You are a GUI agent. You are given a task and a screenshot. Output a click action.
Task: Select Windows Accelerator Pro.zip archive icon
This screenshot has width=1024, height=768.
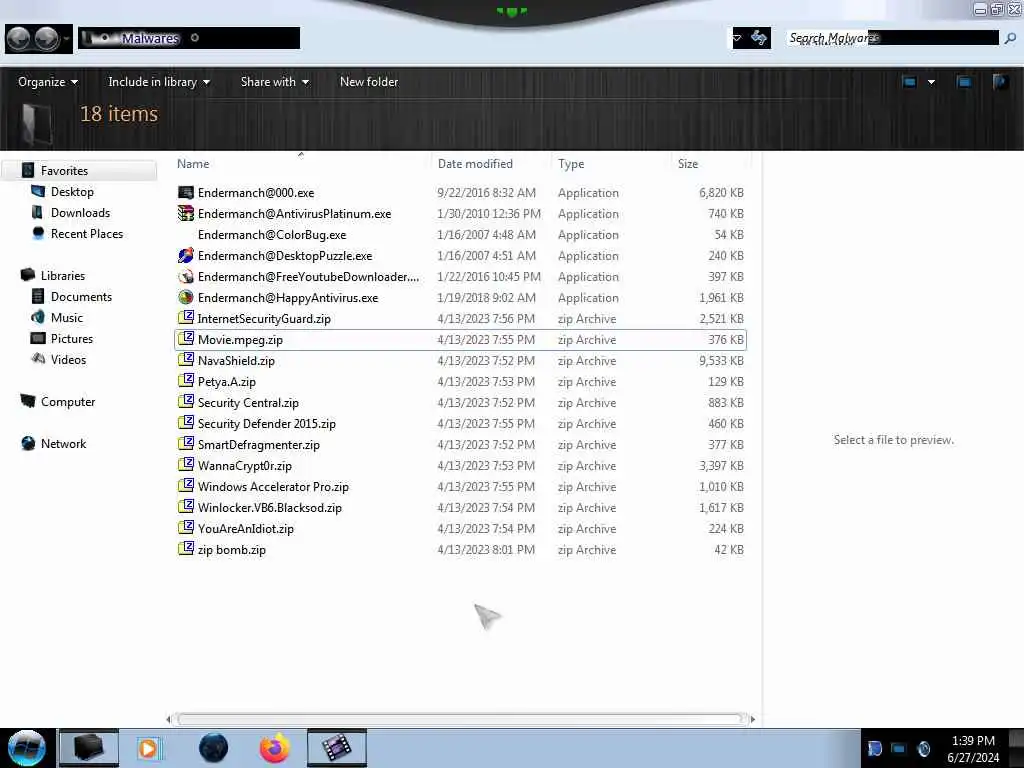pos(186,486)
